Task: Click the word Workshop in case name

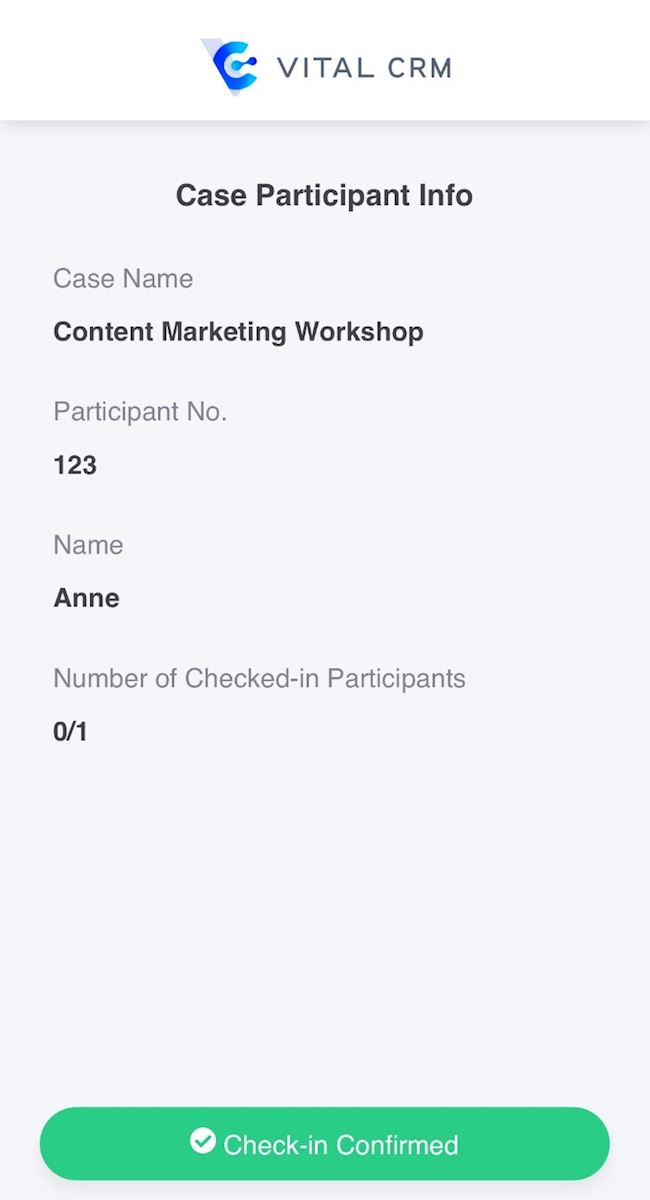Action: (359, 332)
